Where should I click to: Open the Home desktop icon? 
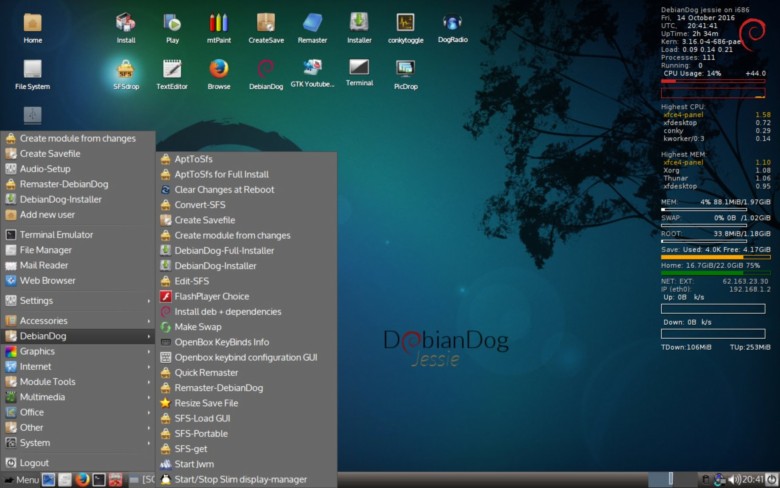(x=32, y=28)
